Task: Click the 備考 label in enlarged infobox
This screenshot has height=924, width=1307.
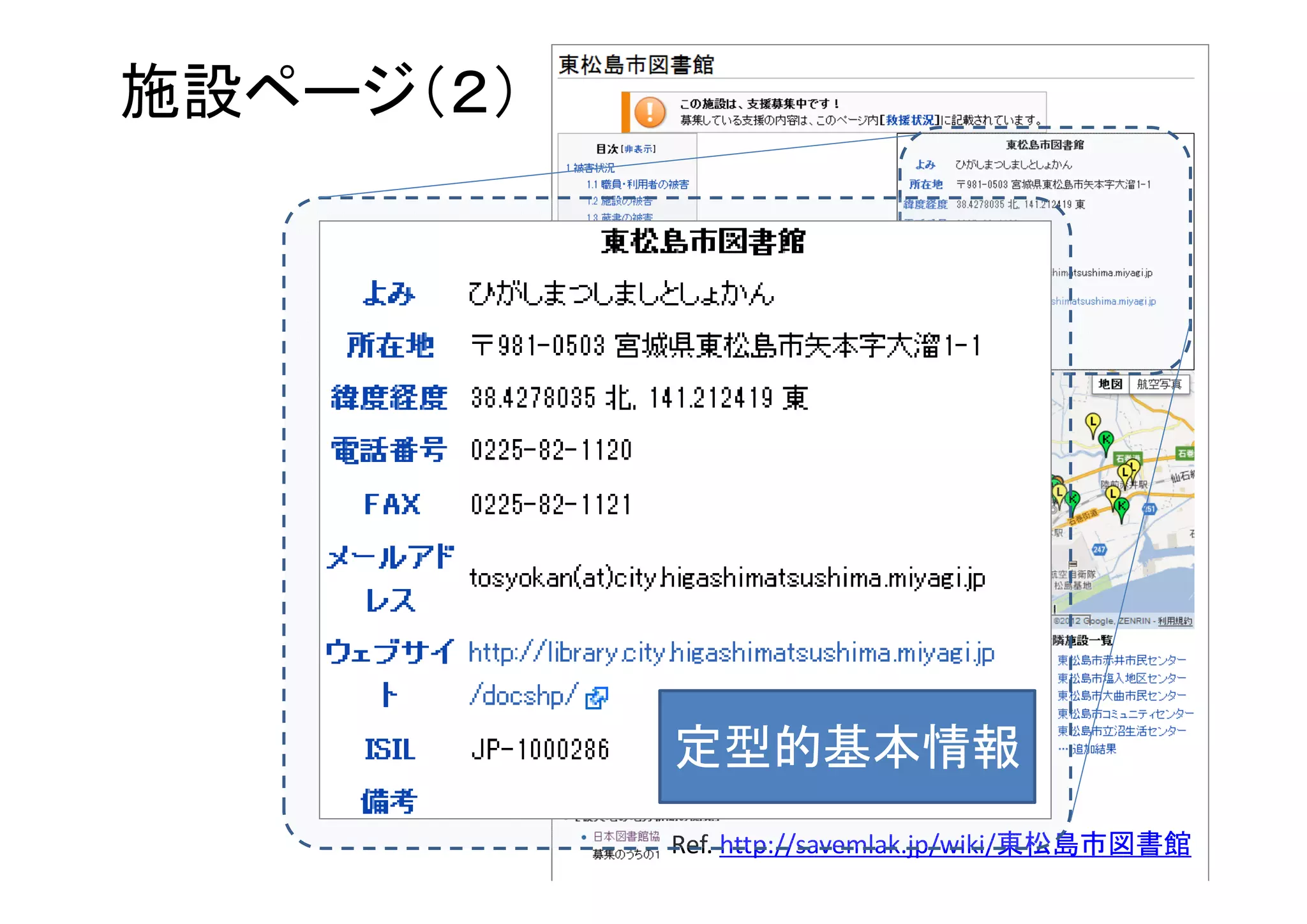Action: coord(389,801)
